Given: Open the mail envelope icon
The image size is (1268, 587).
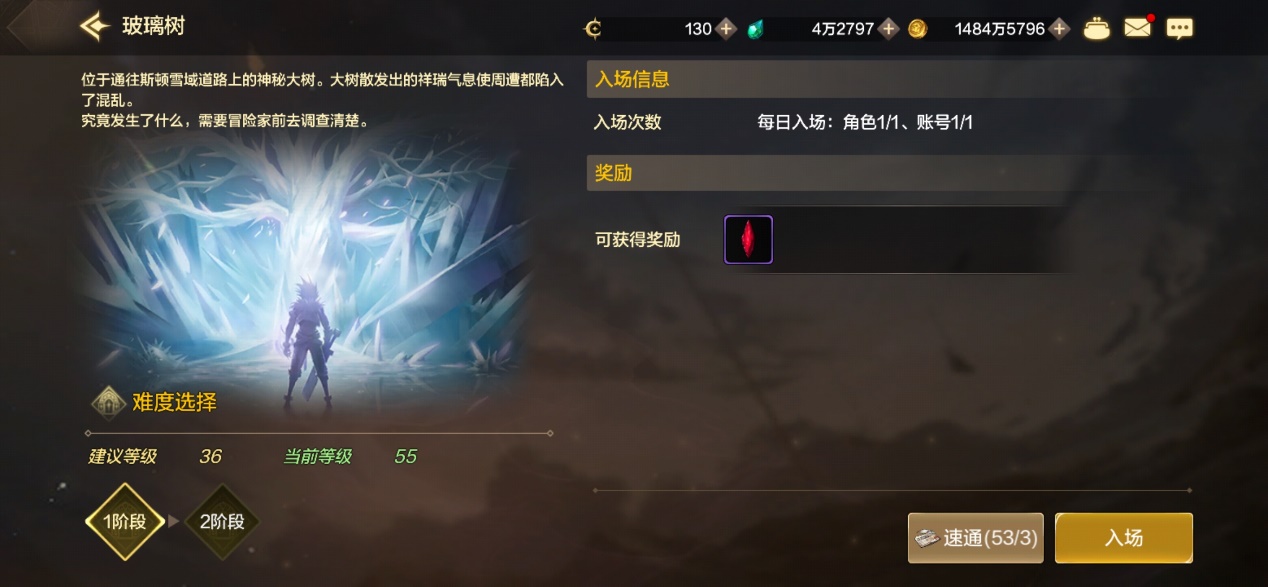Looking at the screenshot, I should click(x=1138, y=28).
